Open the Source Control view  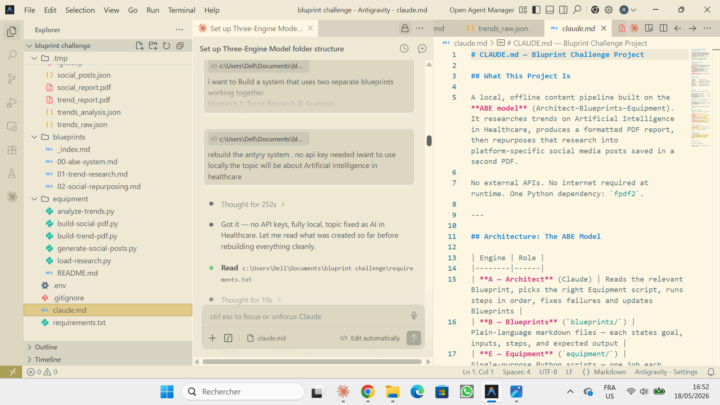pos(12,79)
